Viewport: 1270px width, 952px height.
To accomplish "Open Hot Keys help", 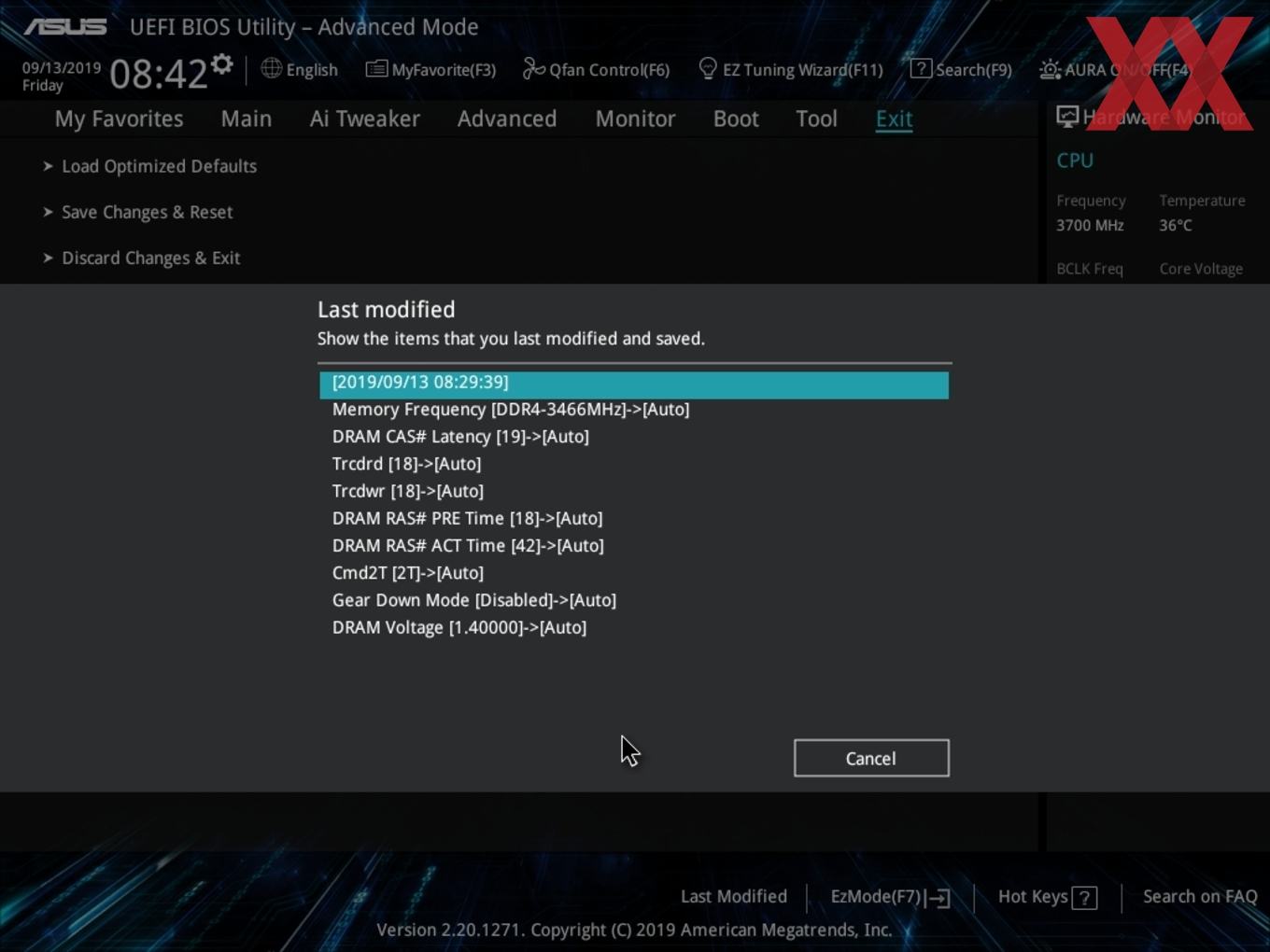I will coord(1033,896).
